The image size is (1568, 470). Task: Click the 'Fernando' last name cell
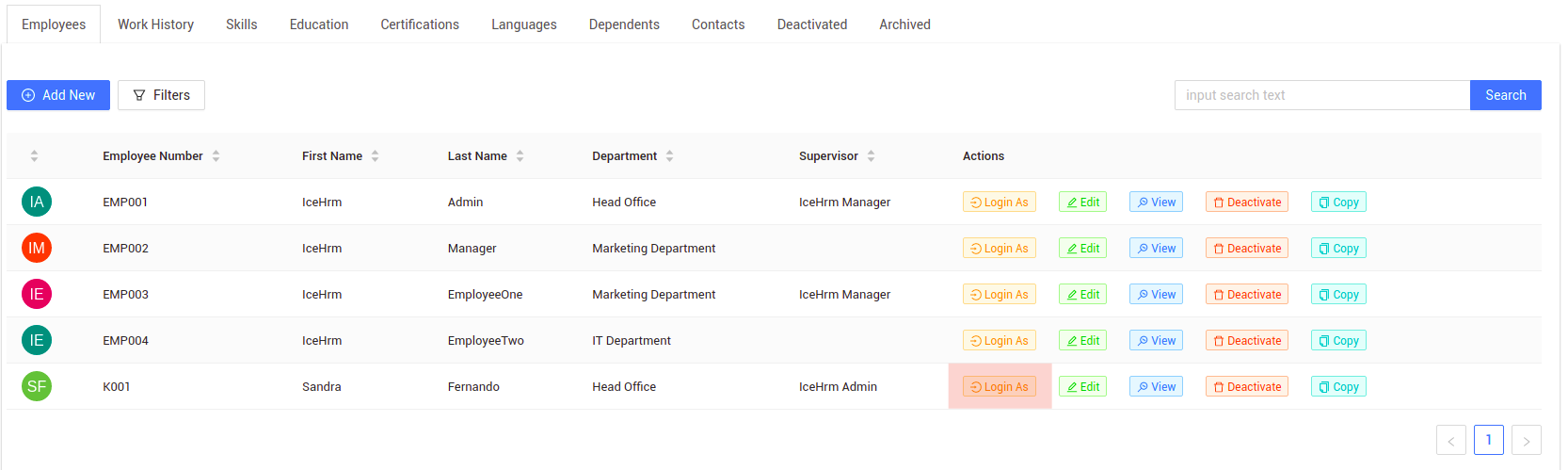pos(473,386)
